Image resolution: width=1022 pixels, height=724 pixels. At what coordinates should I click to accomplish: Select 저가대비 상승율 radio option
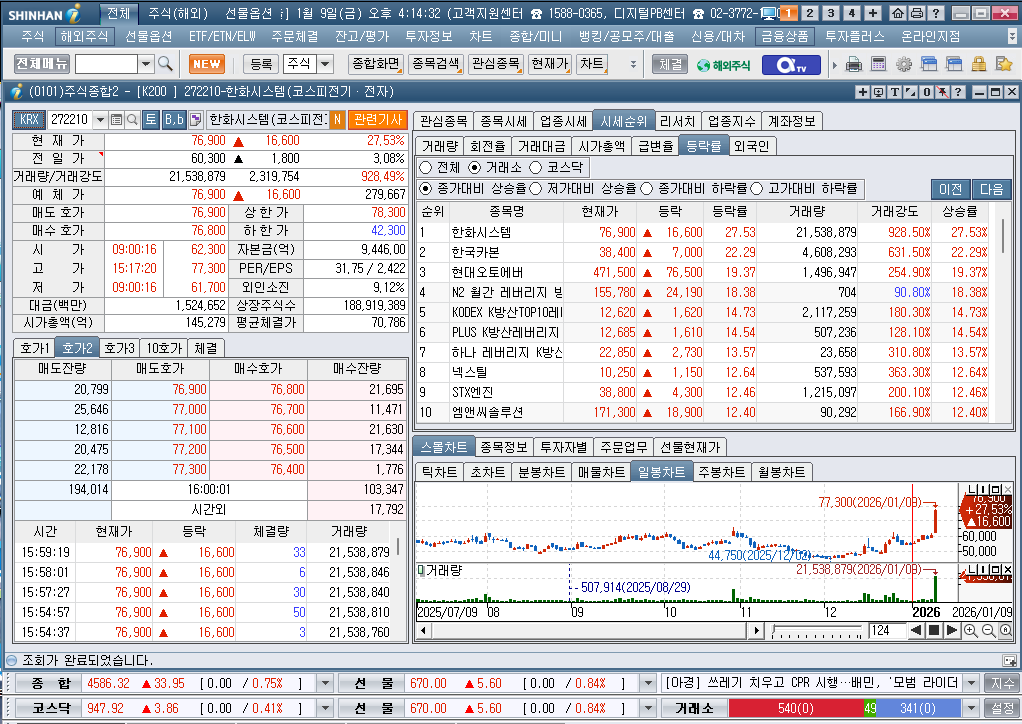coord(536,189)
